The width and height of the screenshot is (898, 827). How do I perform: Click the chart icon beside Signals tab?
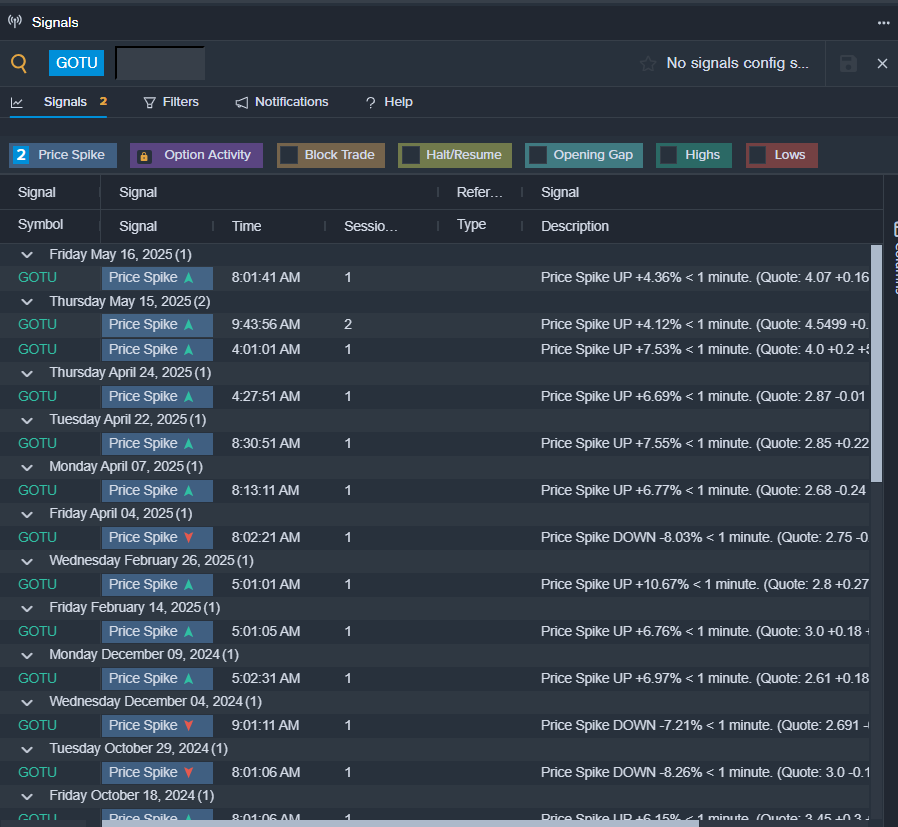(x=17, y=103)
